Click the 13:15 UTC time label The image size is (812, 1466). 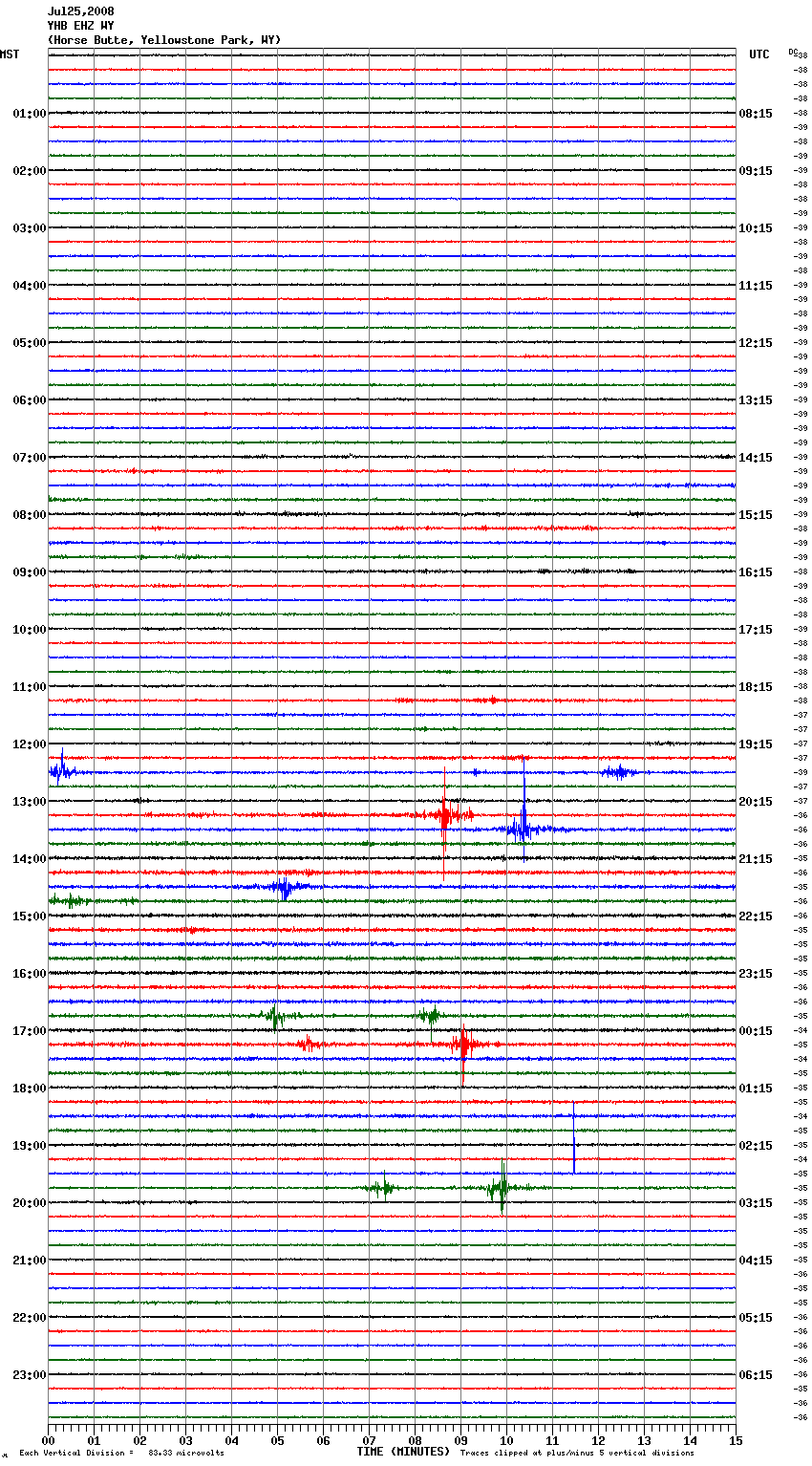point(756,400)
